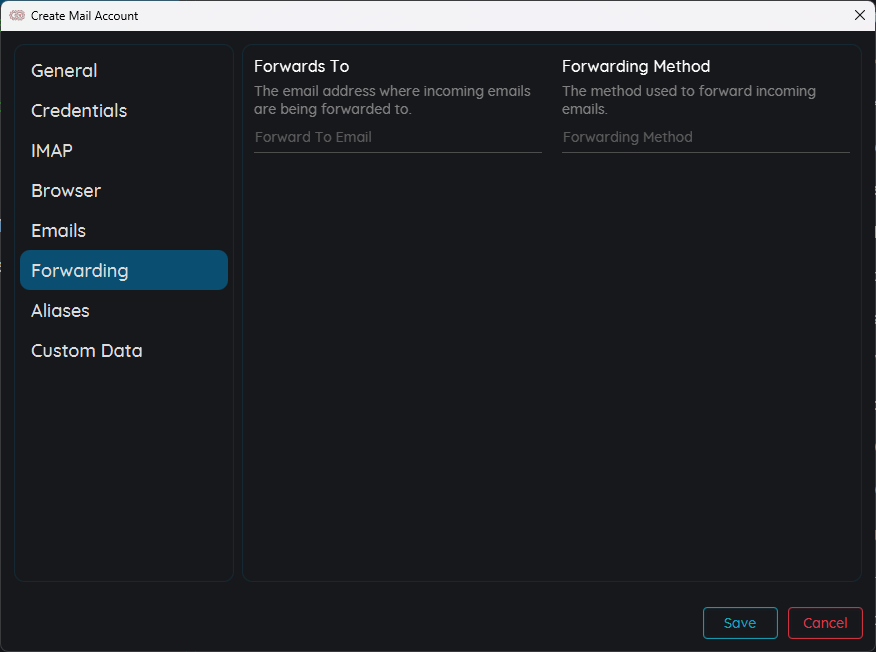Click the Create Mail Account title text
Viewport: 876px width, 652px height.
click(84, 16)
